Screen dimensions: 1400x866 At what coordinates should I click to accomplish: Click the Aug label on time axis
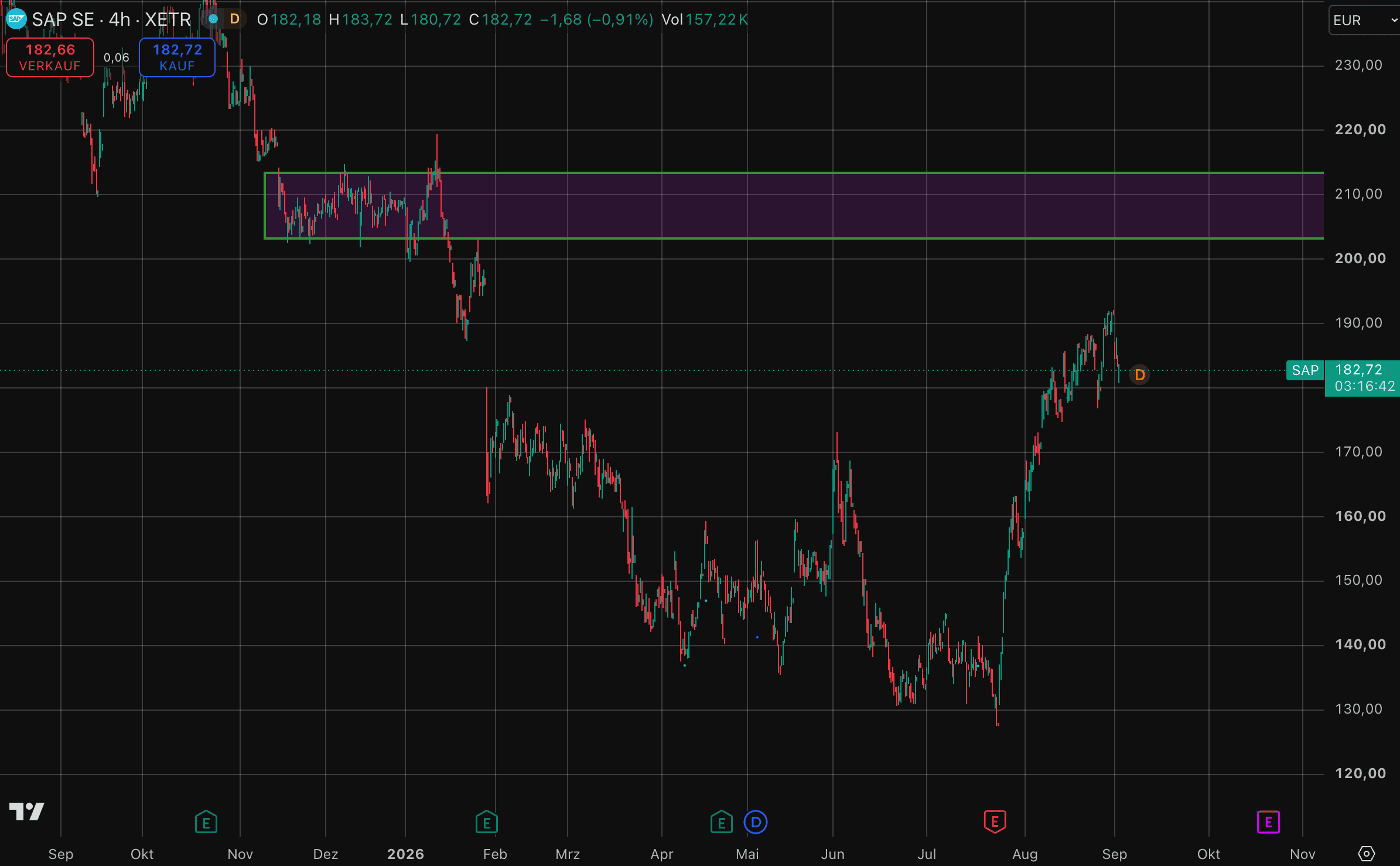point(1025,854)
